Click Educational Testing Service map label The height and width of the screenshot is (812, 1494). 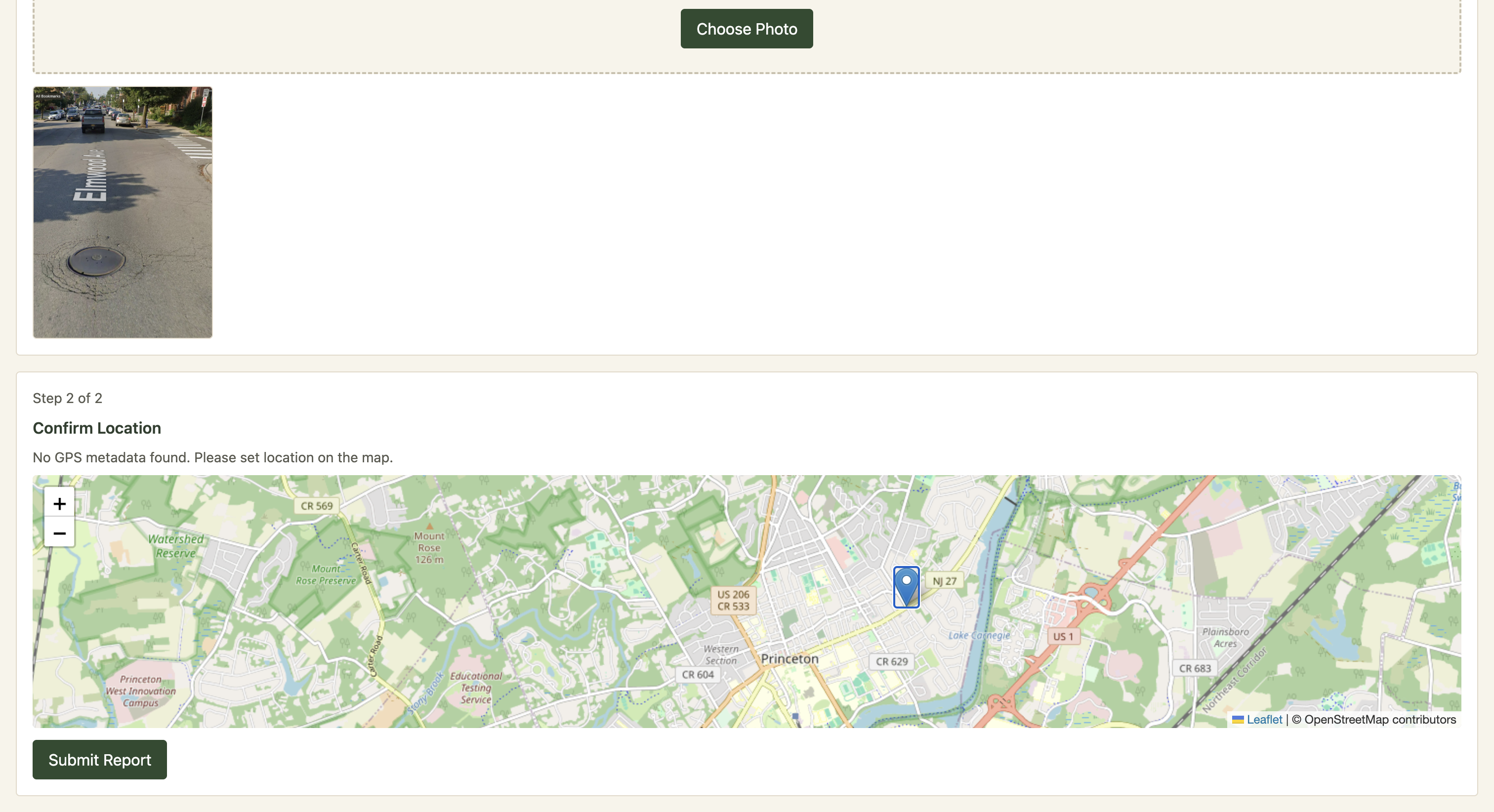tap(476, 688)
